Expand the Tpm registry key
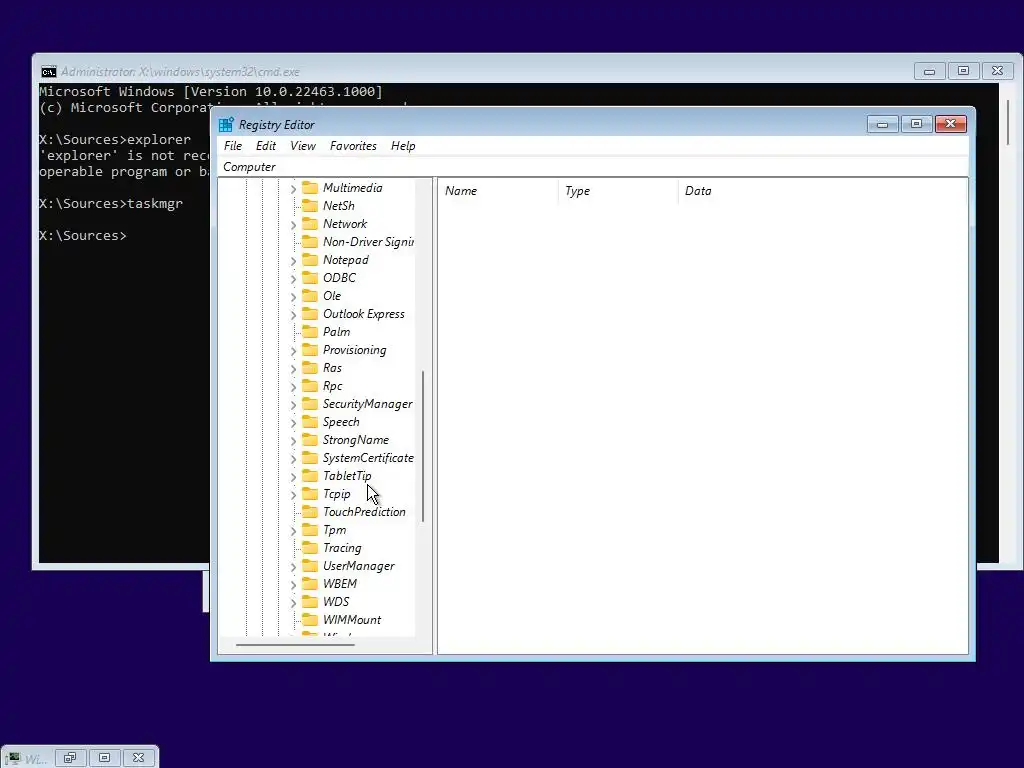This screenshot has height=768, width=1024. pos(293,531)
